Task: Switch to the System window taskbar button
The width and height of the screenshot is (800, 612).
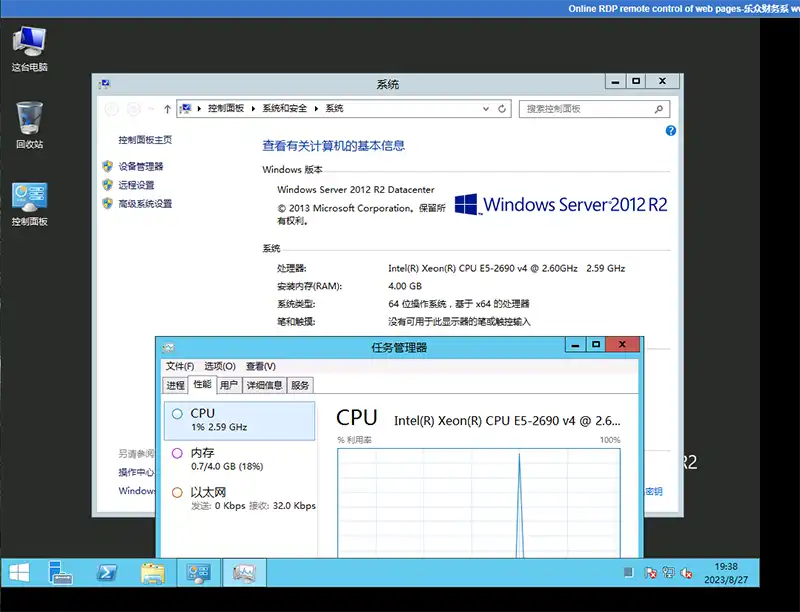Action: point(198,573)
